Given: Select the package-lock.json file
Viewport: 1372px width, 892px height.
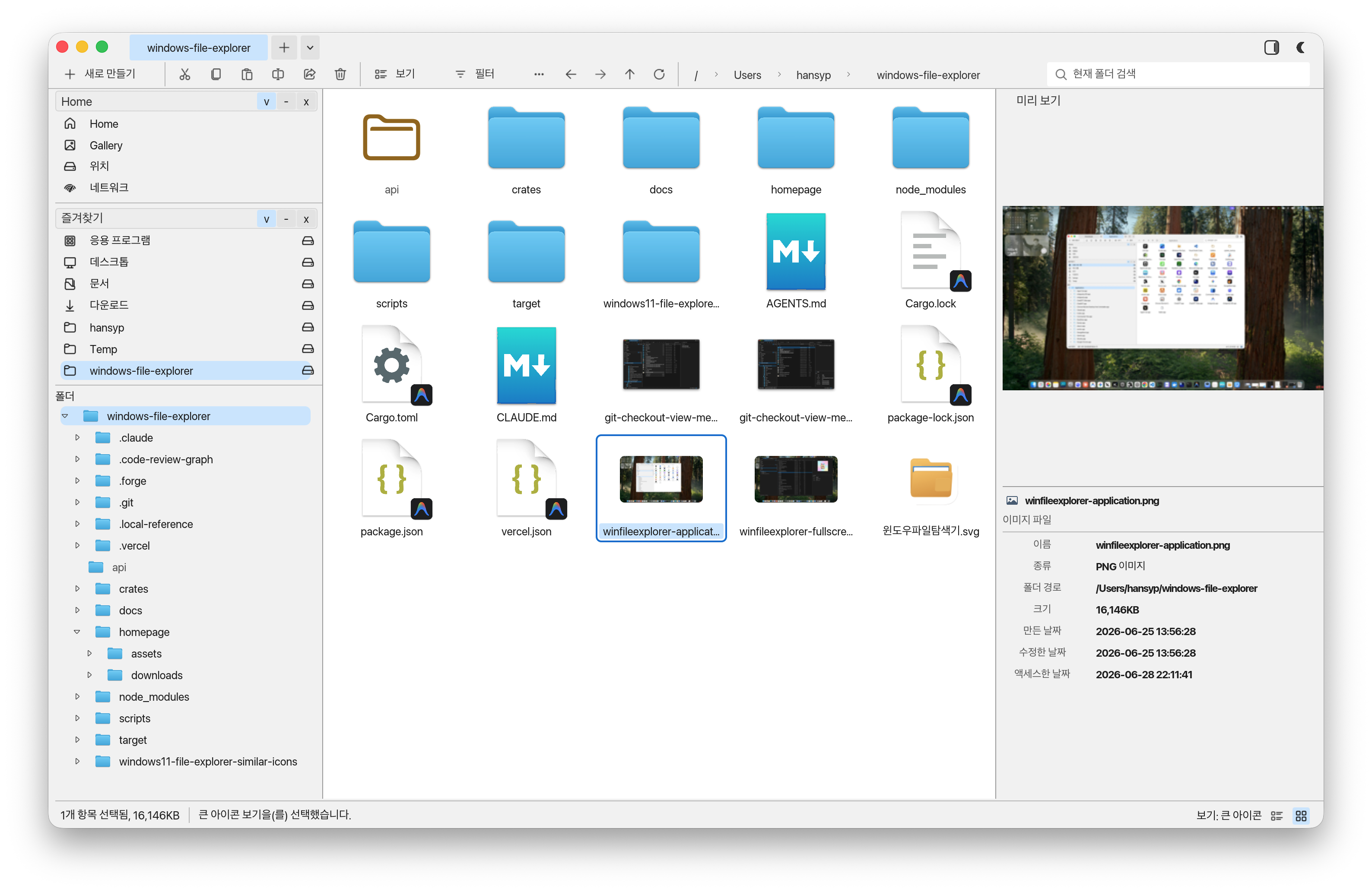Looking at the screenshot, I should point(931,366).
